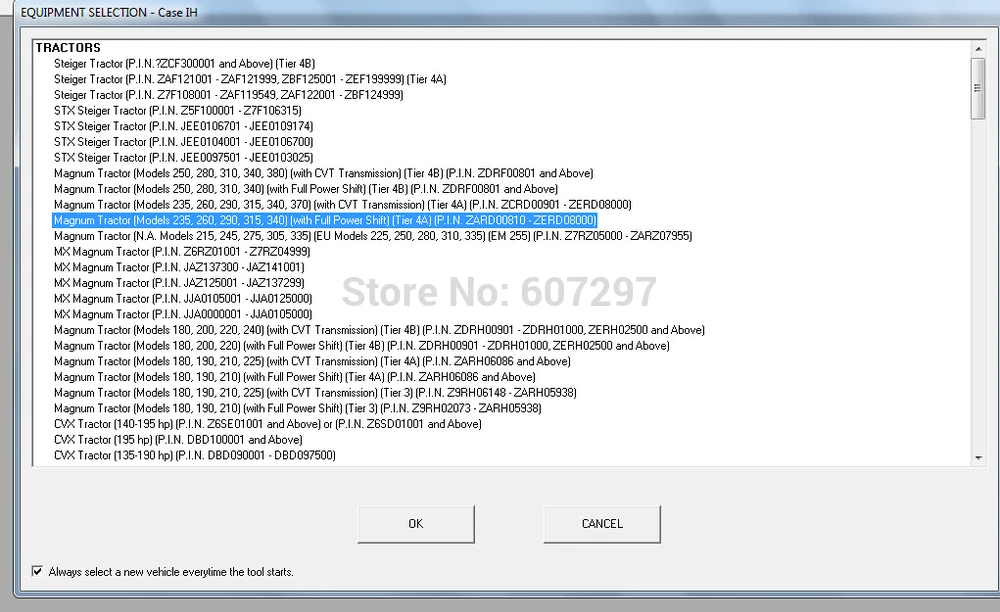Select CVX Tractor (140-195 hp) entry
This screenshot has height=612, width=1000.
268,424
